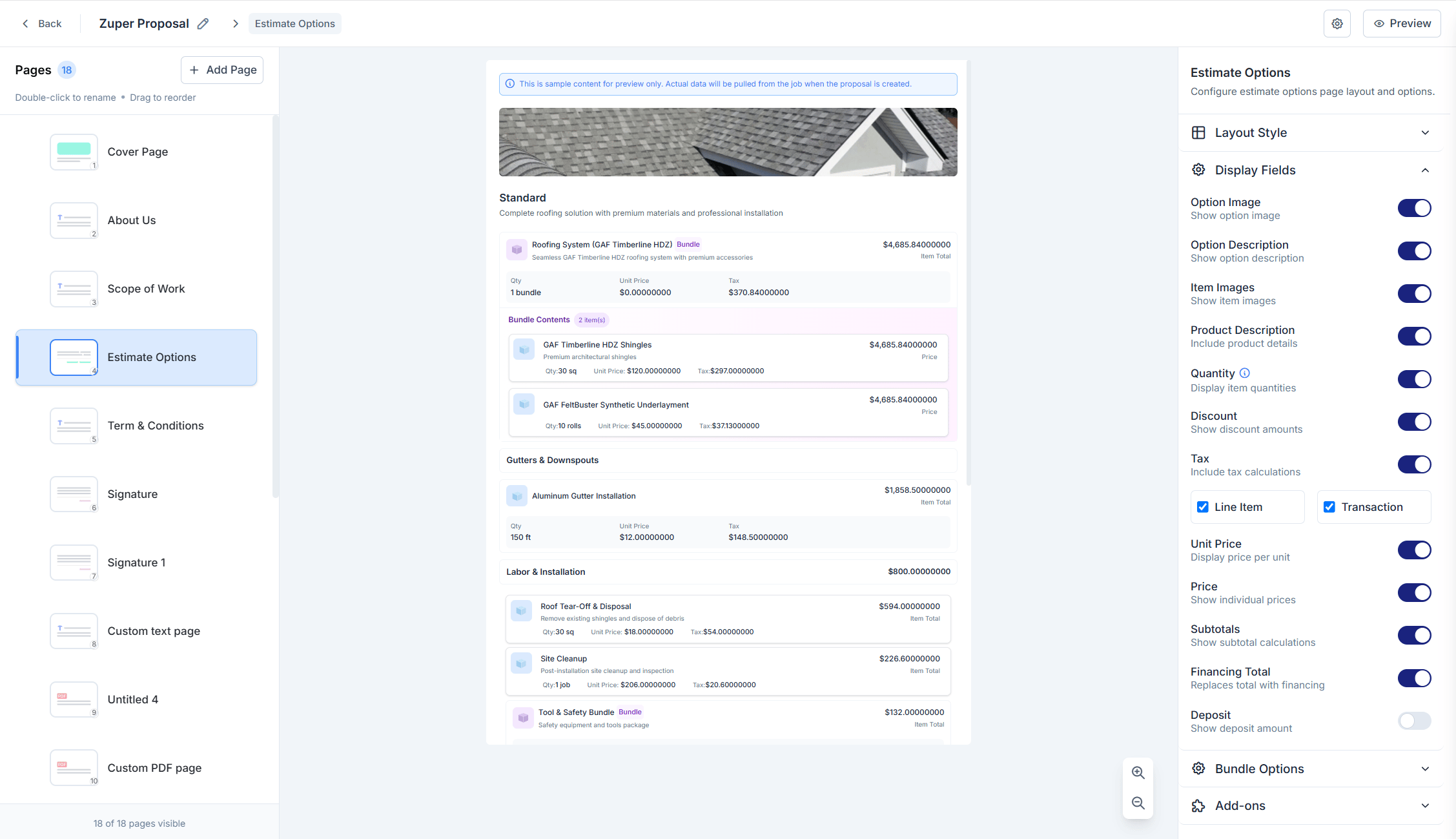1456x839 pixels.
Task: Click the Standard option heading
Action: coord(522,198)
